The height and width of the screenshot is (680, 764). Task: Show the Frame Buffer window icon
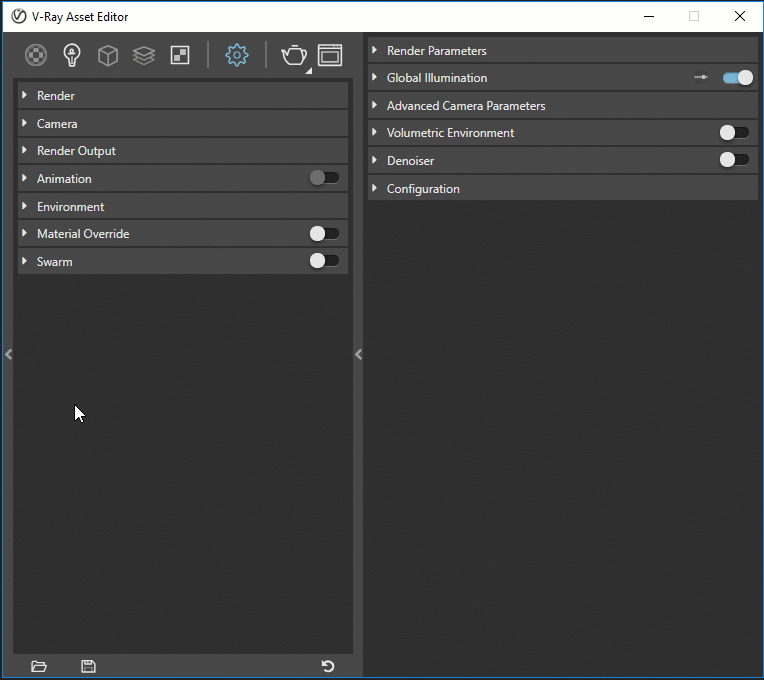330,55
